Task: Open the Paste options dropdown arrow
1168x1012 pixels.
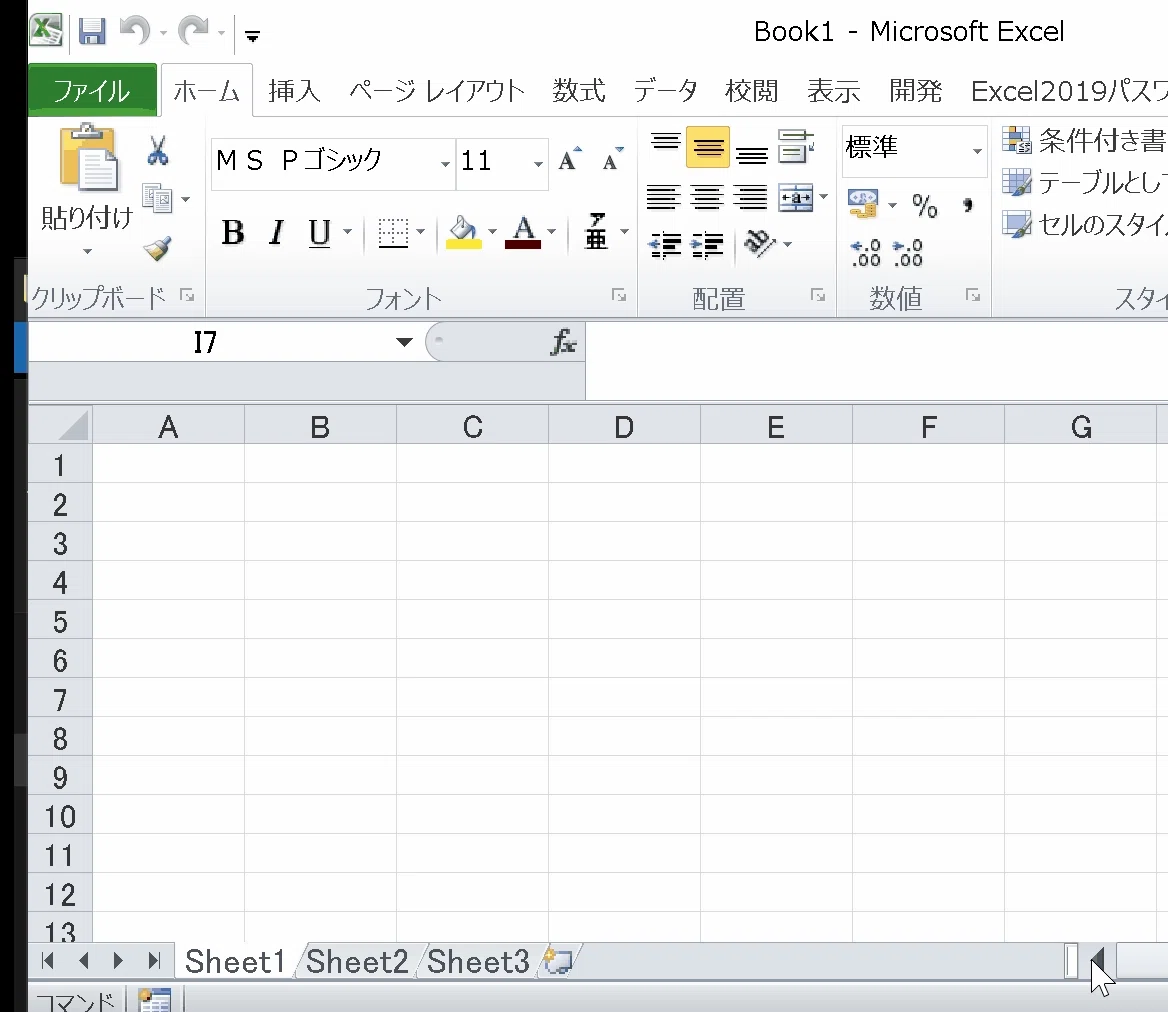Action: [88, 252]
